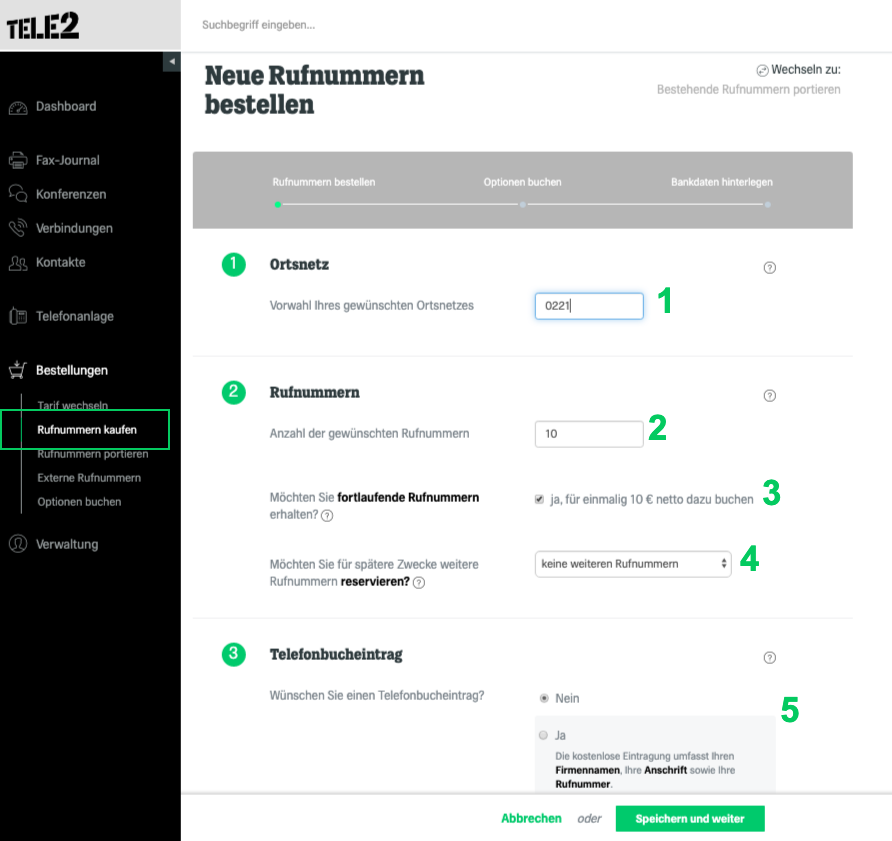Go to Optionen buchen in sidebar
892x841 pixels.
(79, 502)
